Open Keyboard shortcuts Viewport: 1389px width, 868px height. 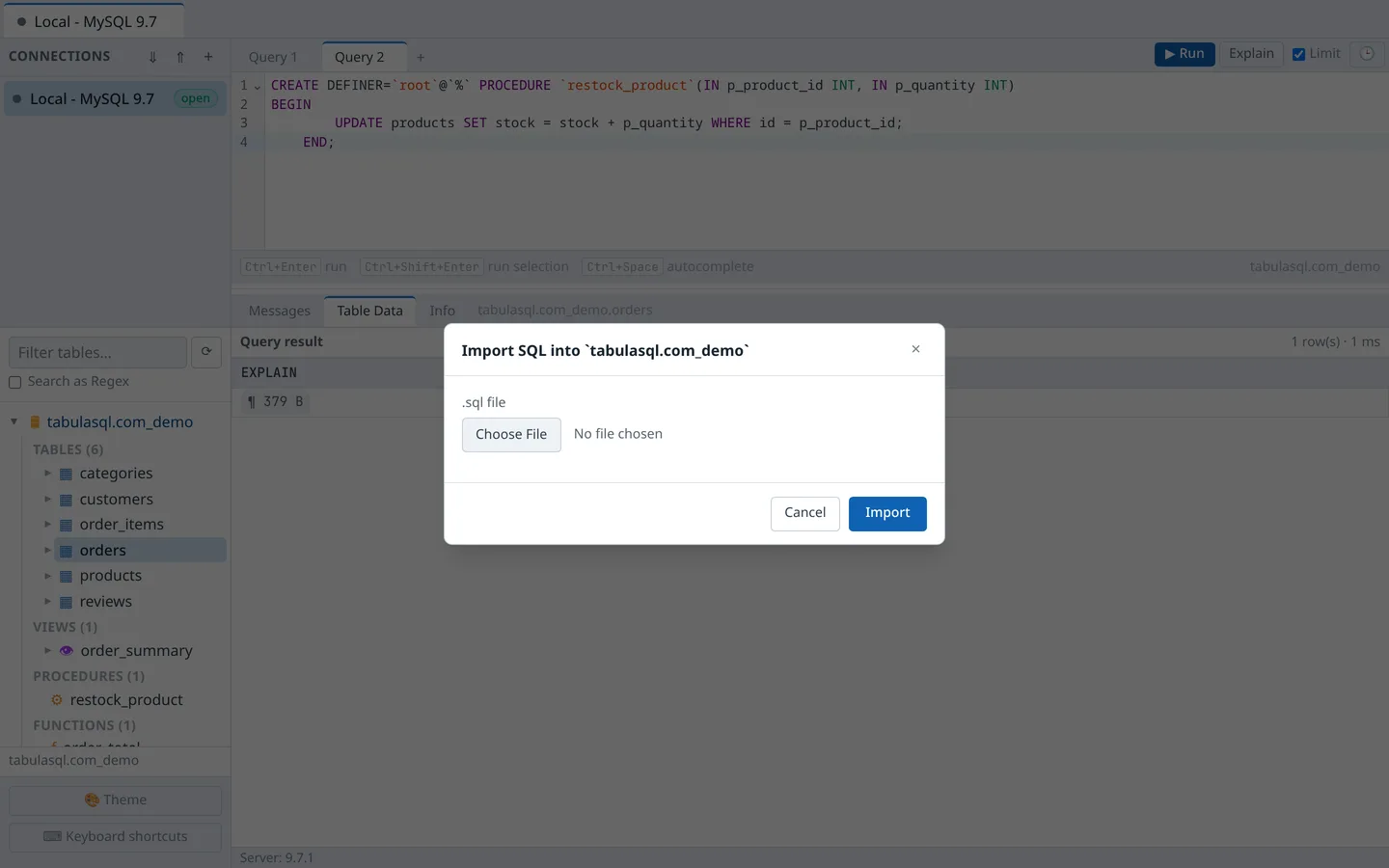(115, 837)
